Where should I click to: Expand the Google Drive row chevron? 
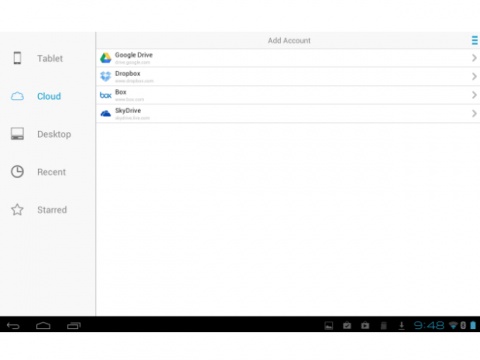(474, 58)
